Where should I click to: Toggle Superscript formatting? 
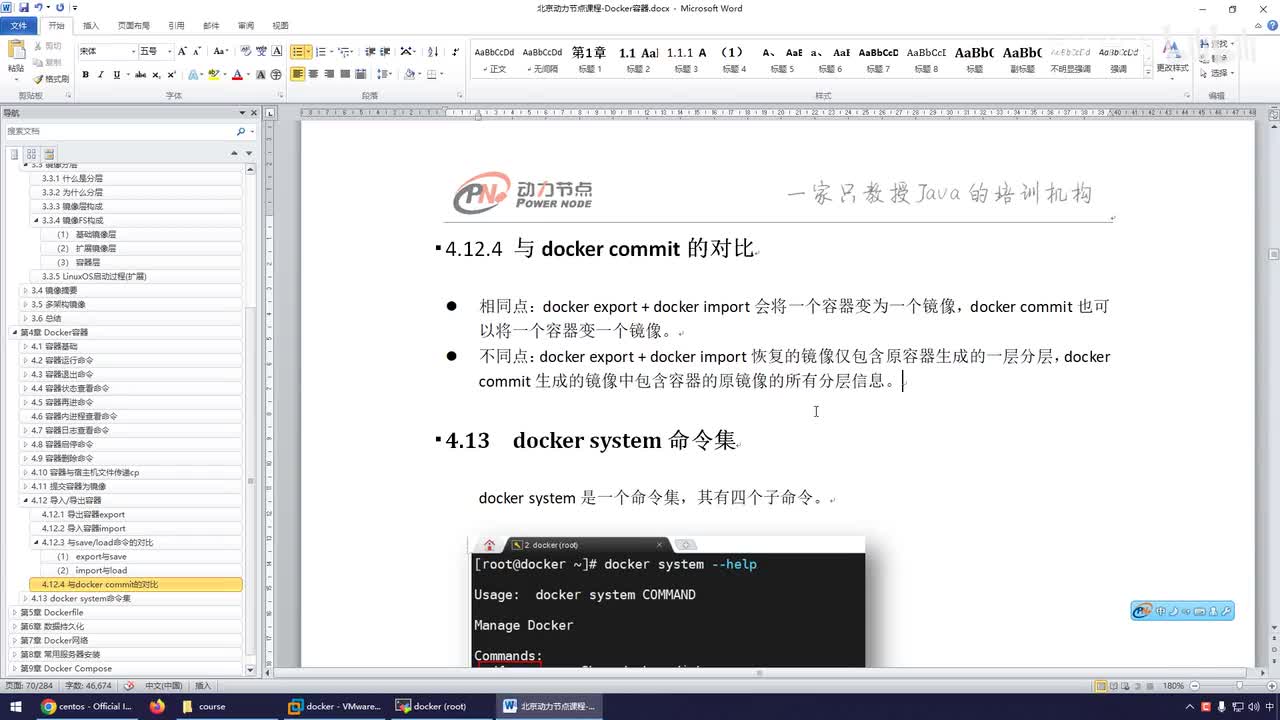point(172,74)
